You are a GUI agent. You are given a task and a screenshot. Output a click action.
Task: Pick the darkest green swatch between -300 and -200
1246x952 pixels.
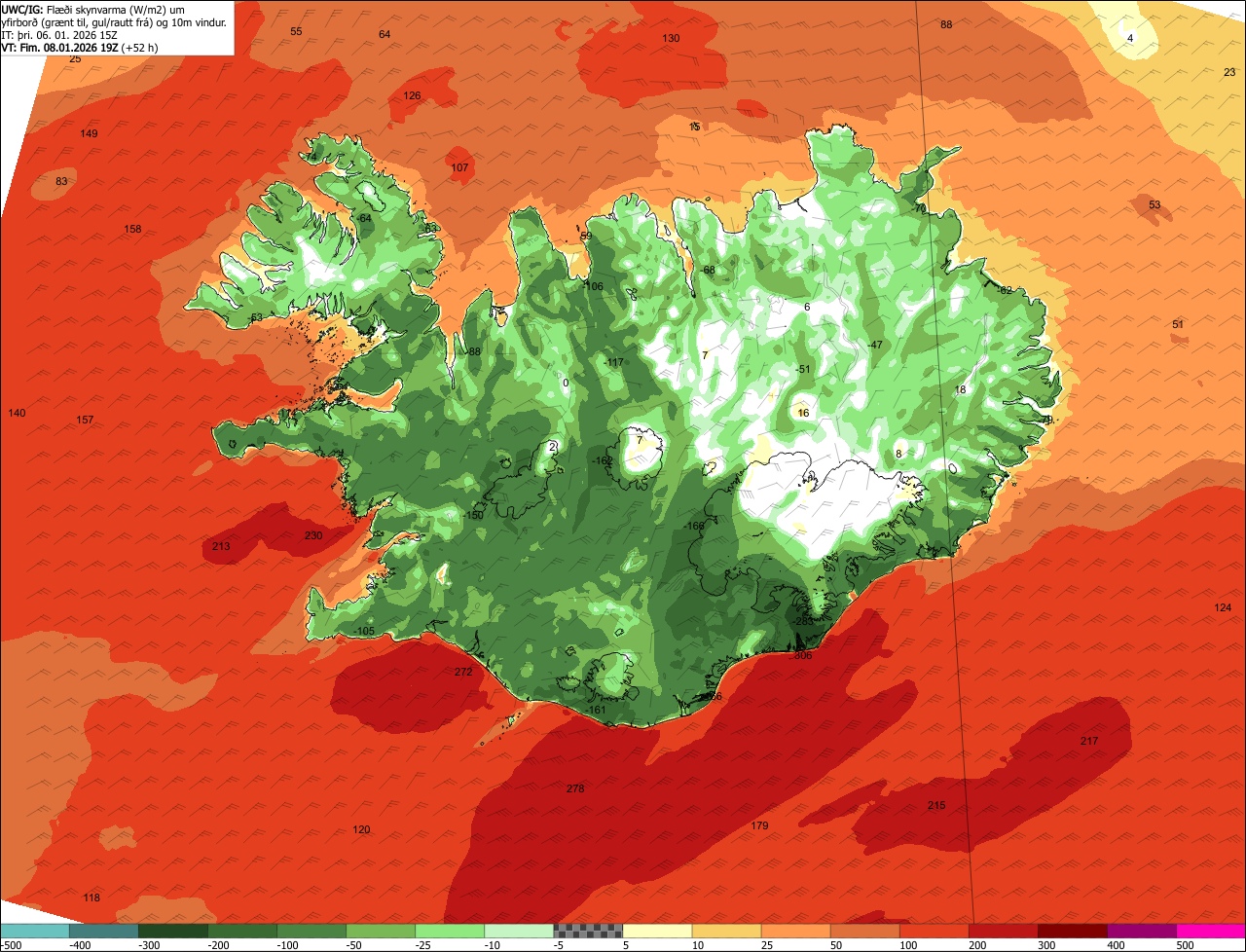[x=172, y=931]
